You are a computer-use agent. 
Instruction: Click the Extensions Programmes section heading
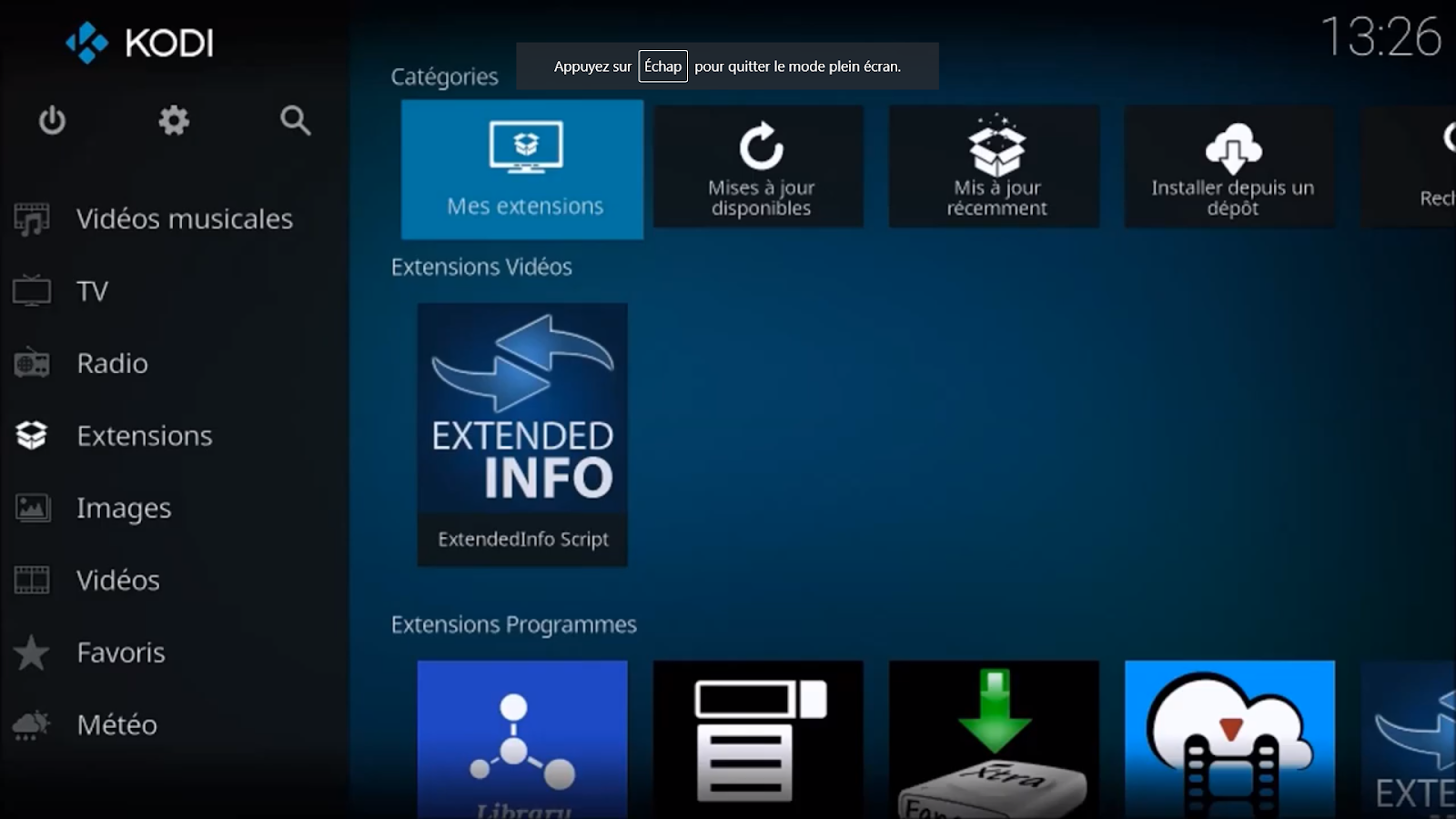(x=513, y=625)
